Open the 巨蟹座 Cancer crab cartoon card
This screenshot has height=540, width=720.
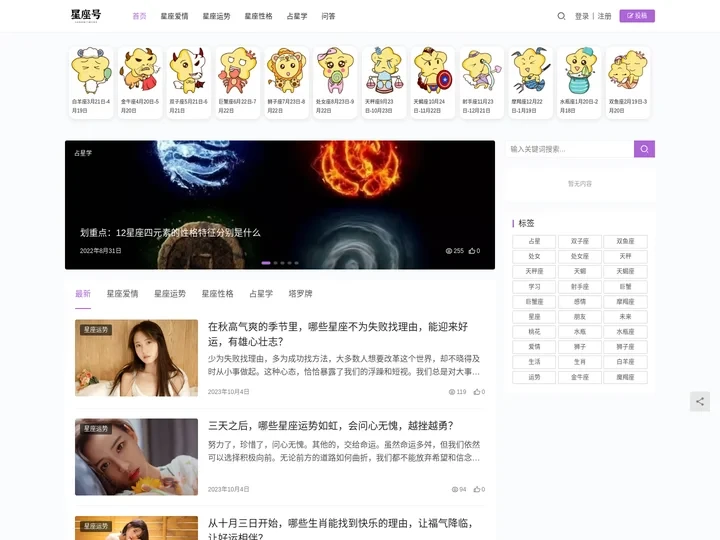pos(238,83)
